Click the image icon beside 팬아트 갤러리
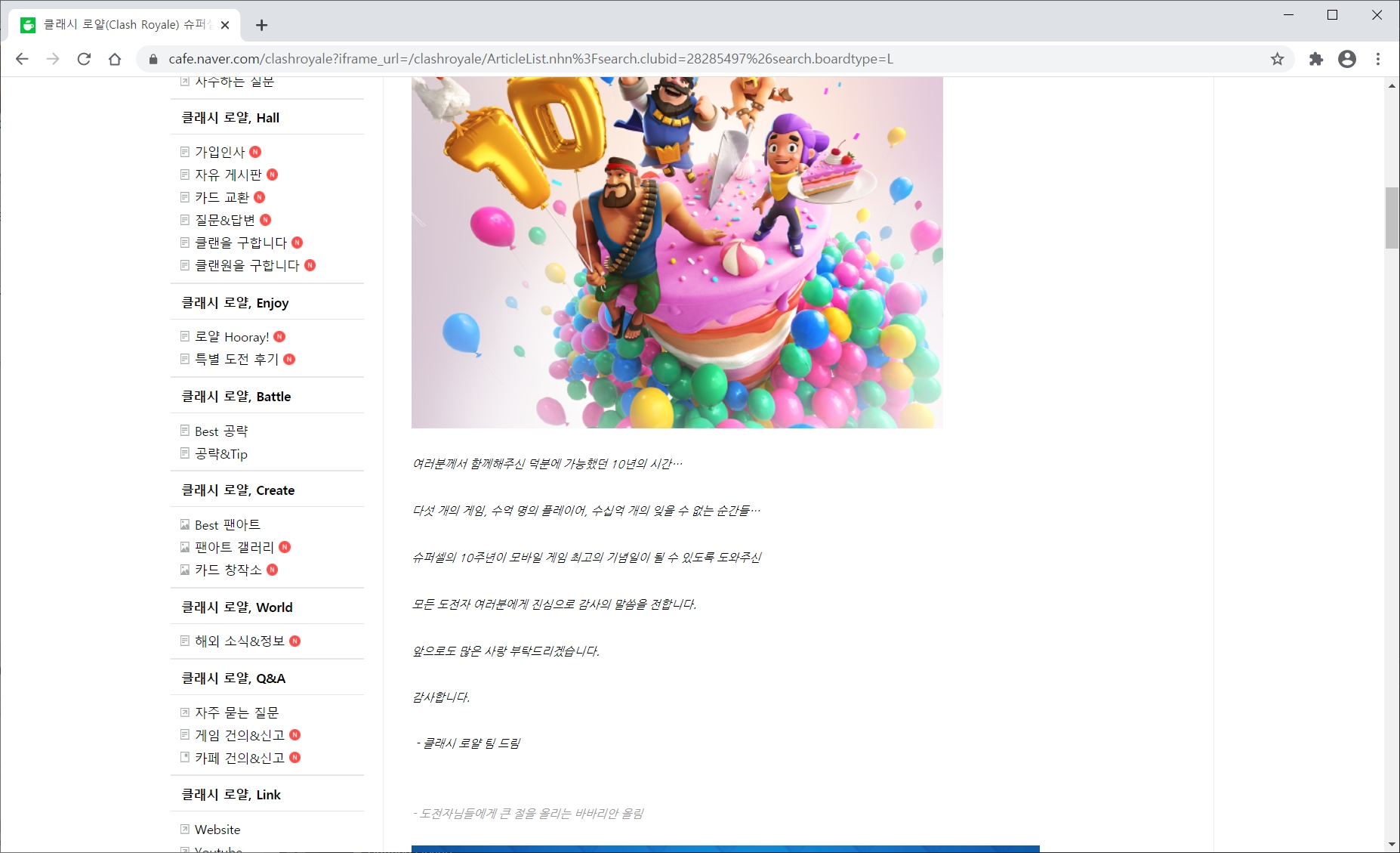1400x853 pixels. coord(185,547)
